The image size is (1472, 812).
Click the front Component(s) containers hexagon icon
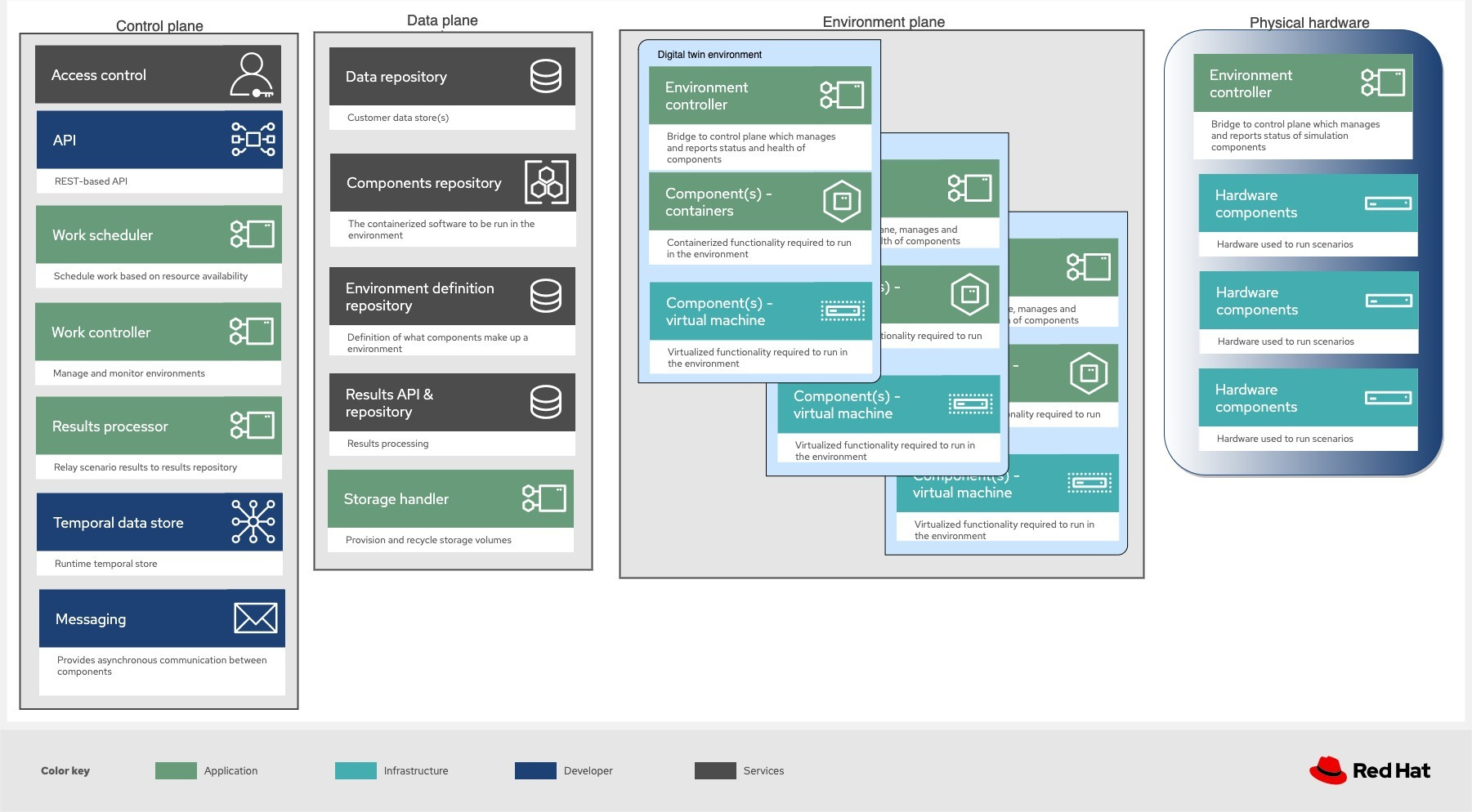click(x=842, y=201)
